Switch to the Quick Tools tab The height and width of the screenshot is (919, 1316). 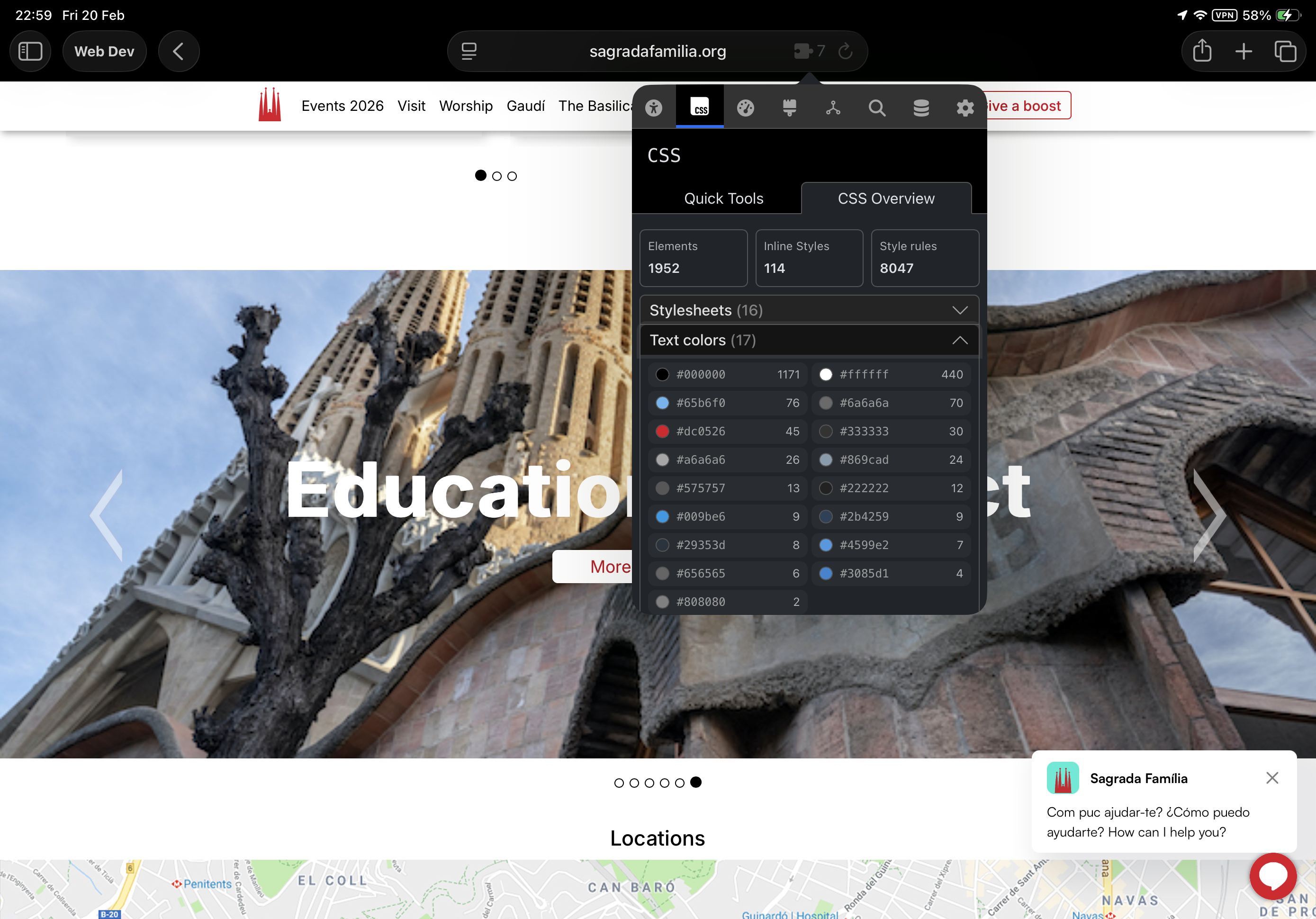click(x=723, y=198)
